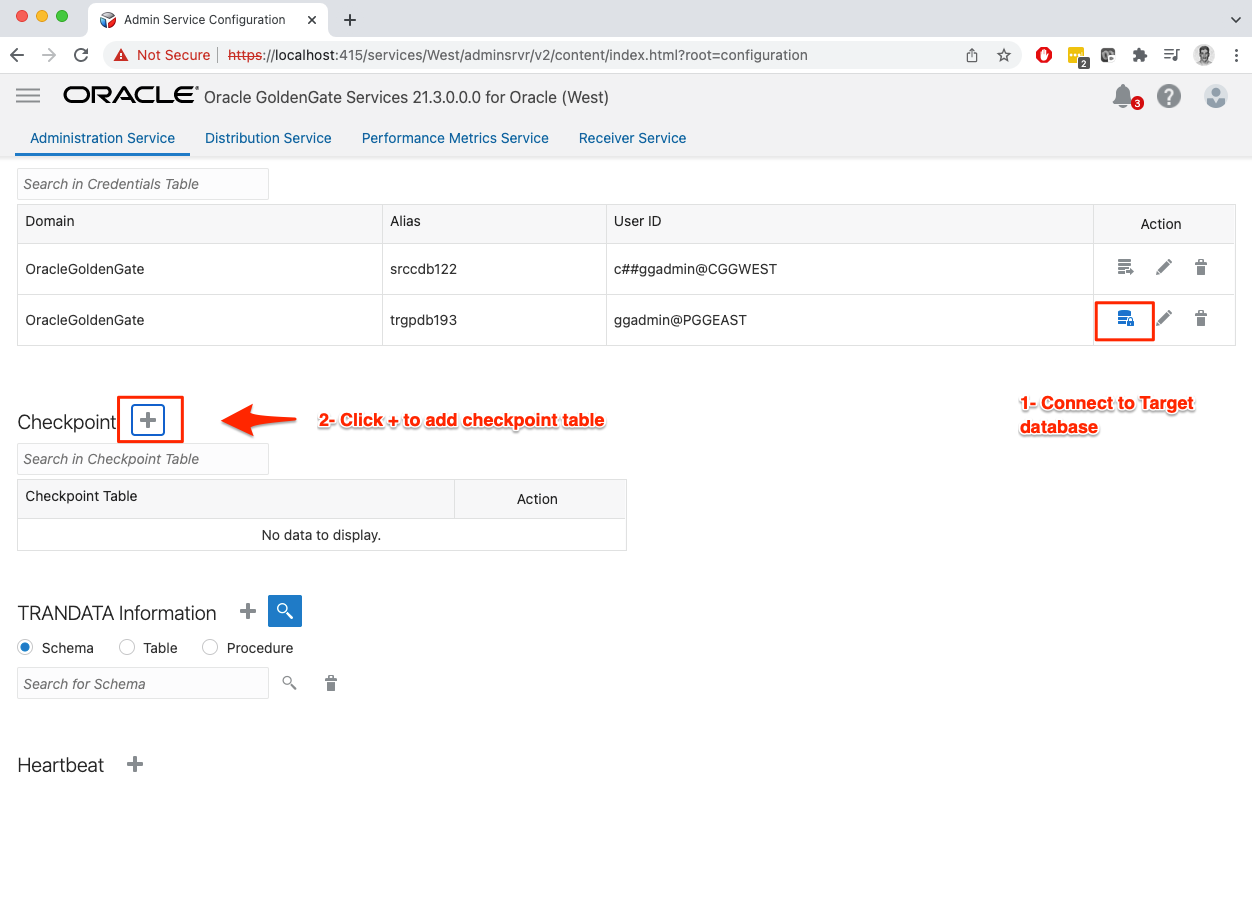Viewport: 1252px width, 907px height.
Task: Click the blue TRANDATA search button
Action: 285,611
